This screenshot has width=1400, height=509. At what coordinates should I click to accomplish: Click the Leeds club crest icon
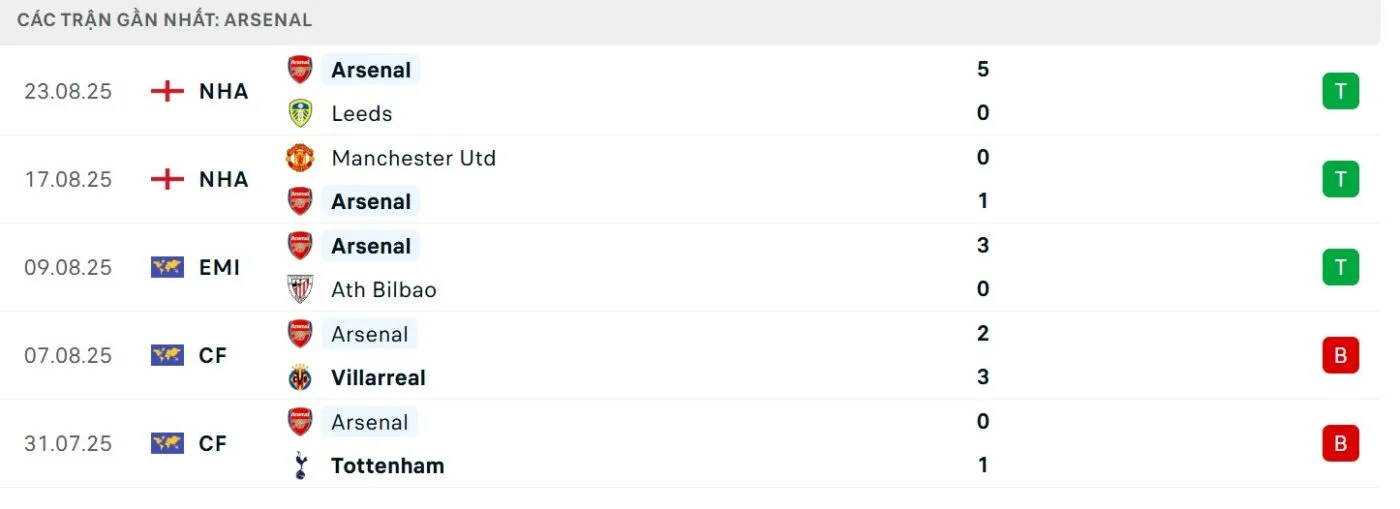pos(300,113)
